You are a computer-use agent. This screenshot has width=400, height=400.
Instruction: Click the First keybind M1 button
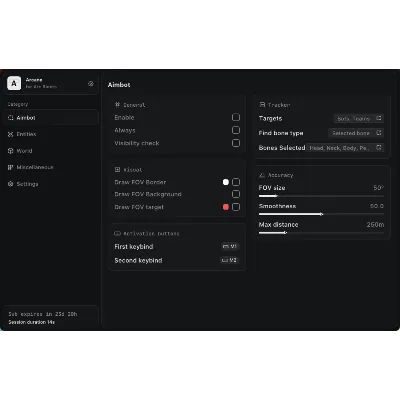pyautogui.click(x=230, y=246)
